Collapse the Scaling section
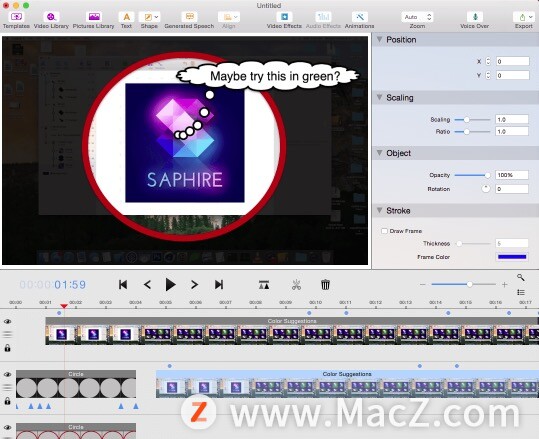 point(380,98)
